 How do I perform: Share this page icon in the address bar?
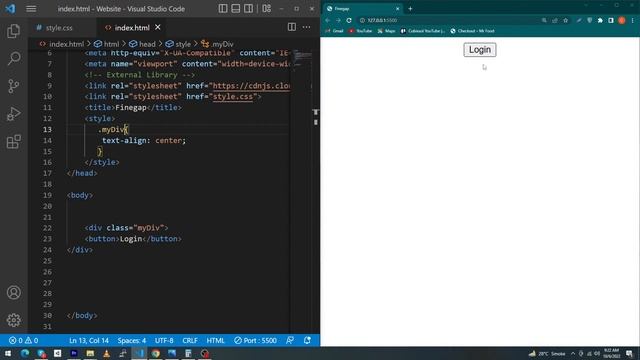pos(555,20)
